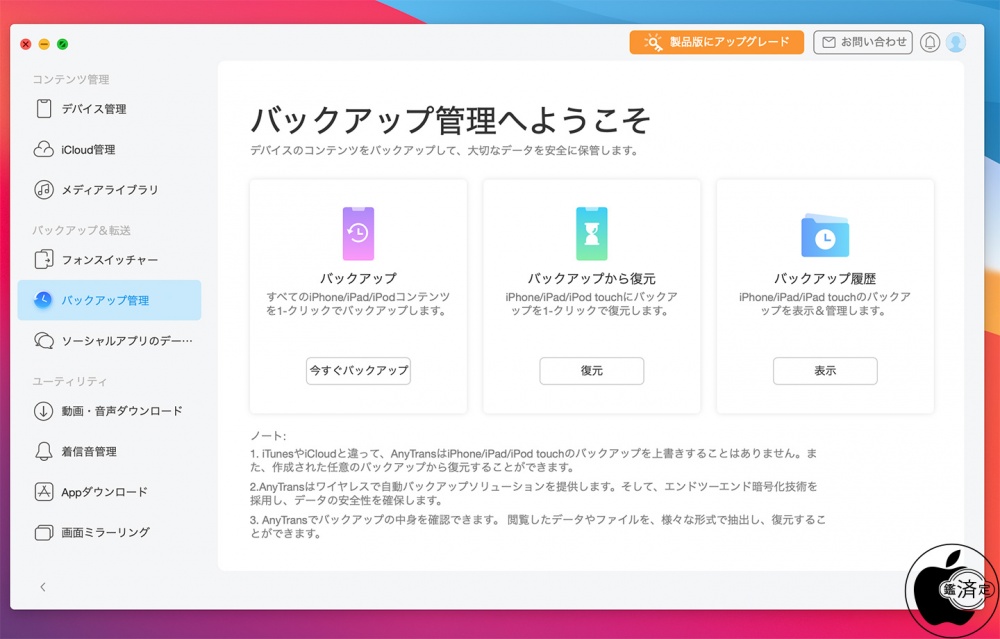
Task: Go to メディアライブラリ section
Action: tap(109, 189)
